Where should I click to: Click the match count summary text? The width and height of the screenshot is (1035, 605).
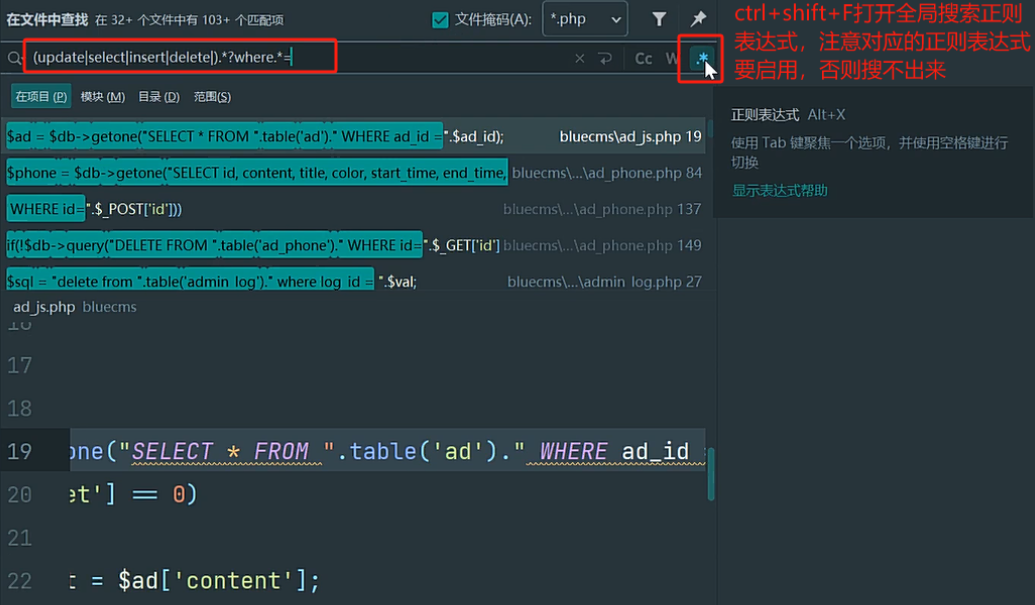pyautogui.click(x=189, y=20)
